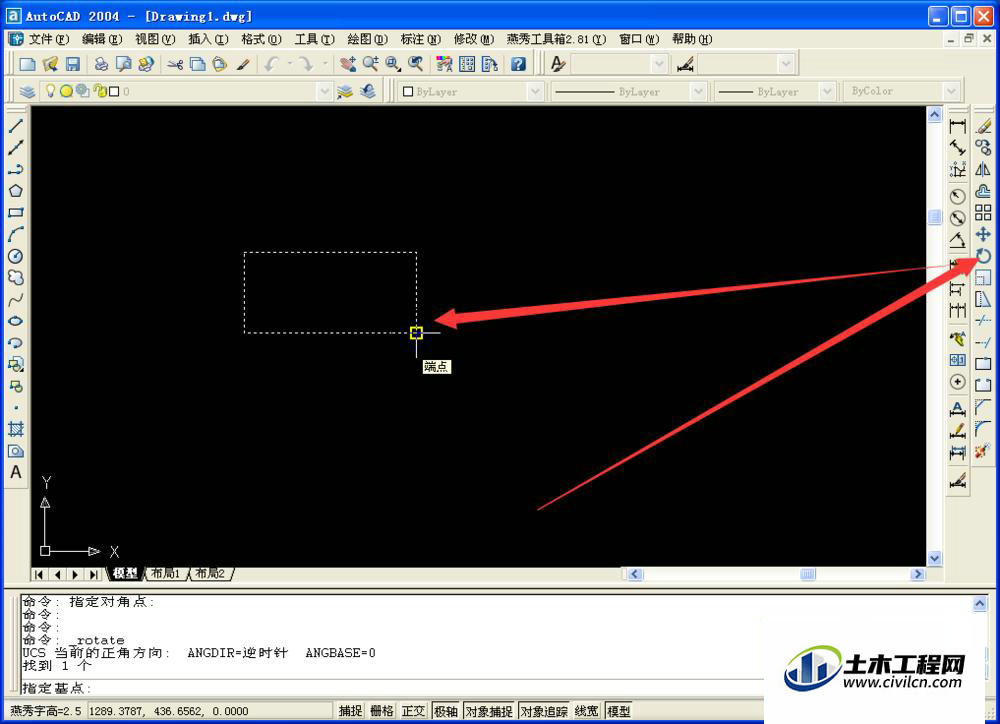Image resolution: width=1000 pixels, height=724 pixels.
Task: Click the Match Properties brush icon
Action: pyautogui.click(x=243, y=64)
